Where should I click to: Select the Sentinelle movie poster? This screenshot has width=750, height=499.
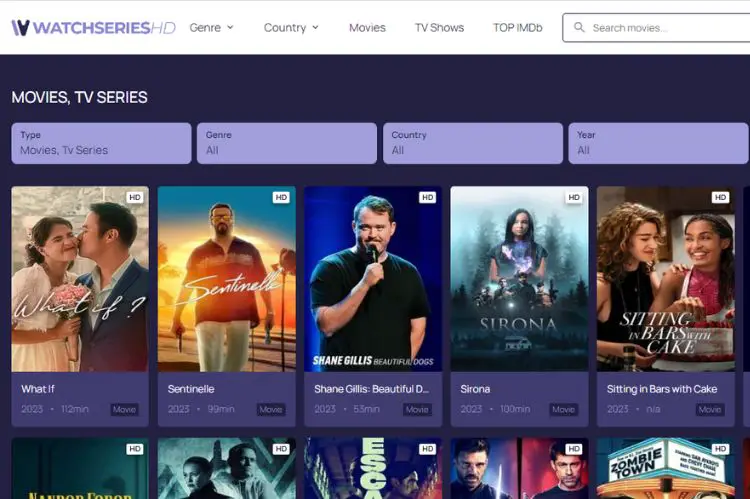[227, 279]
